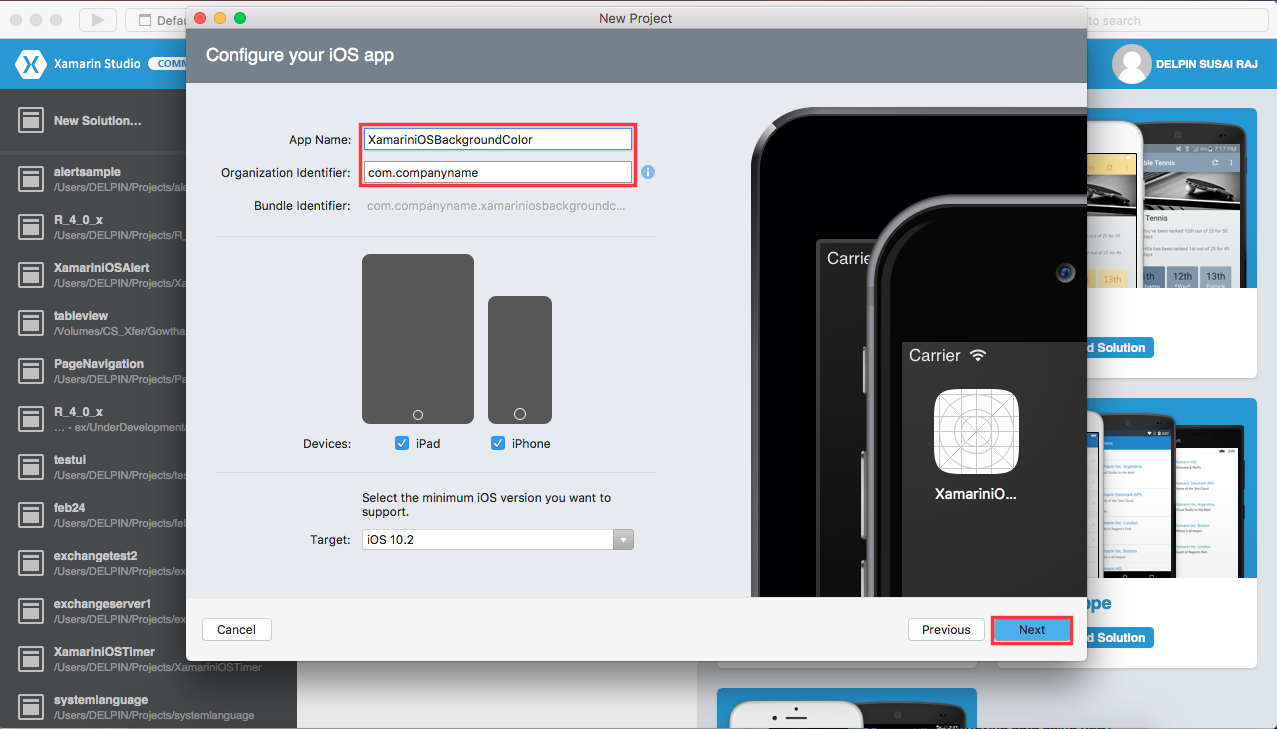Select the iPad device image
The image size is (1277, 729).
point(417,338)
